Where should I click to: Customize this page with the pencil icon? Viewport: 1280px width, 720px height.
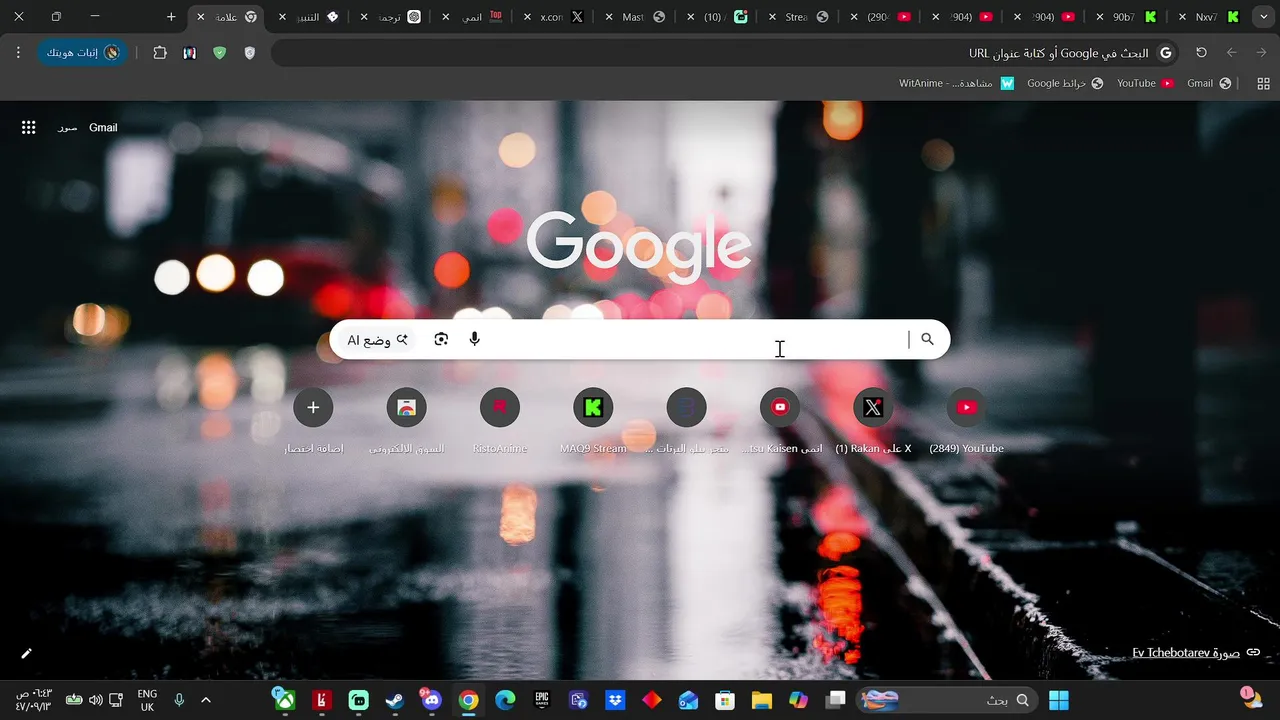click(27, 653)
